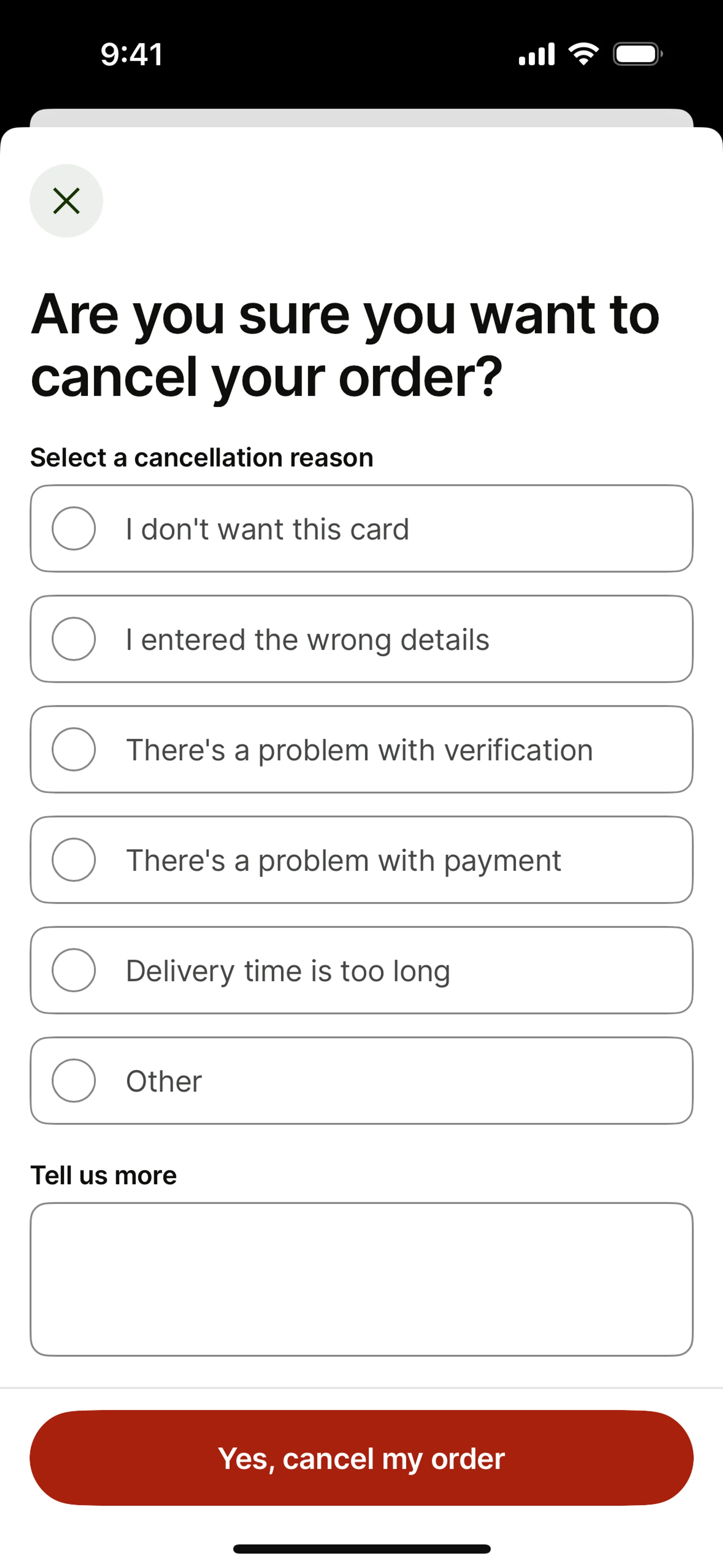
Task: Click the radio circle next to "Other"
Action: pos(74,1080)
